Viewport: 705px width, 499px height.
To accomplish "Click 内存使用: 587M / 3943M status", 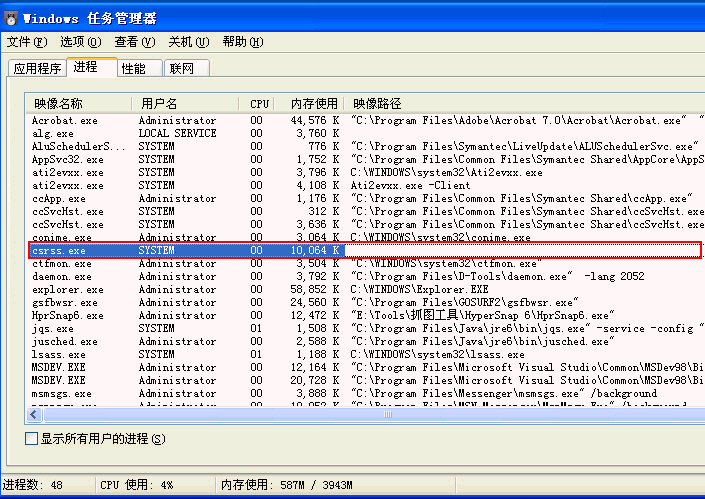I will point(286,485).
